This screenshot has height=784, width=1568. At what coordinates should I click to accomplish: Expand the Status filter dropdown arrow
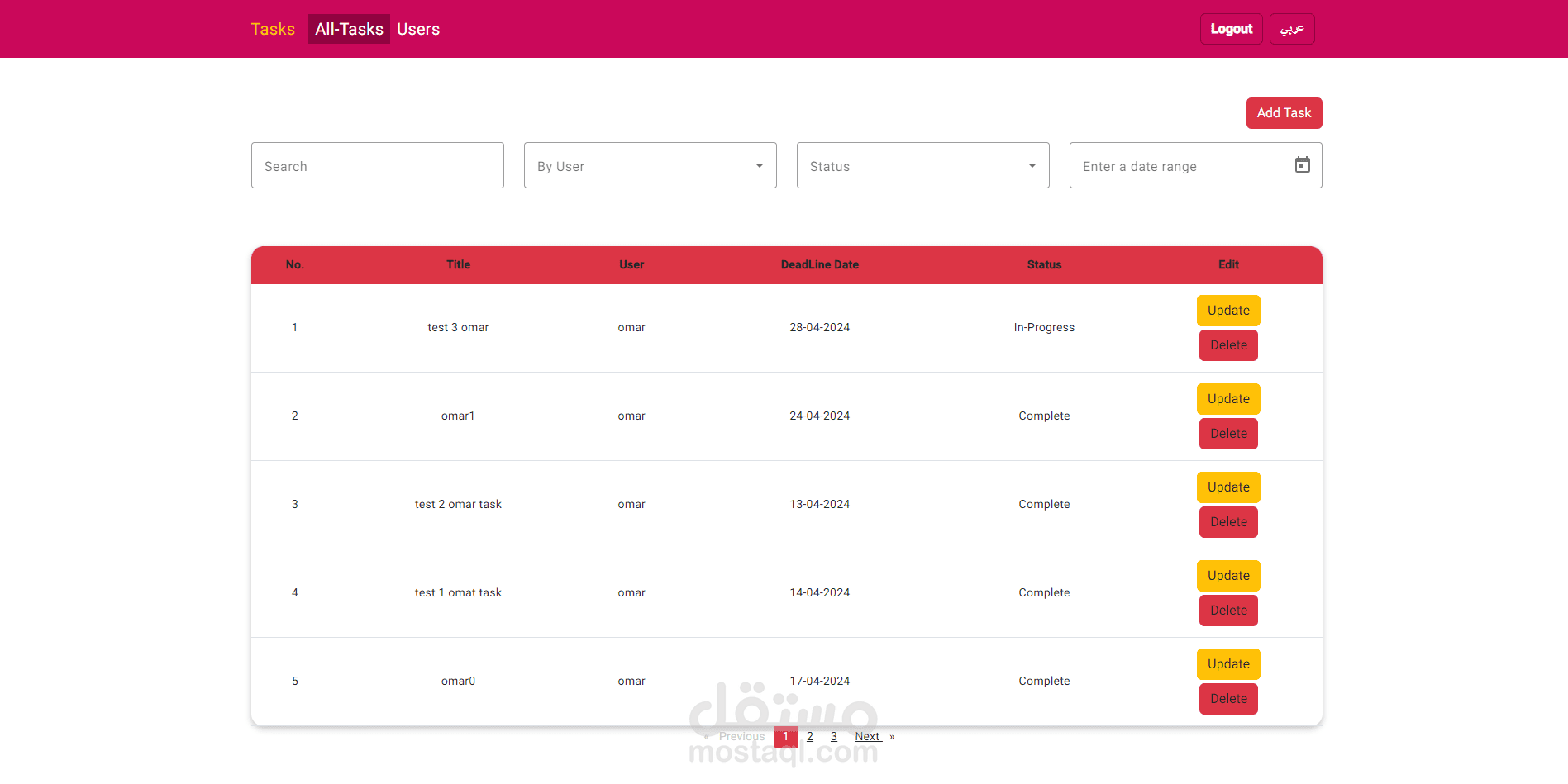[1032, 166]
